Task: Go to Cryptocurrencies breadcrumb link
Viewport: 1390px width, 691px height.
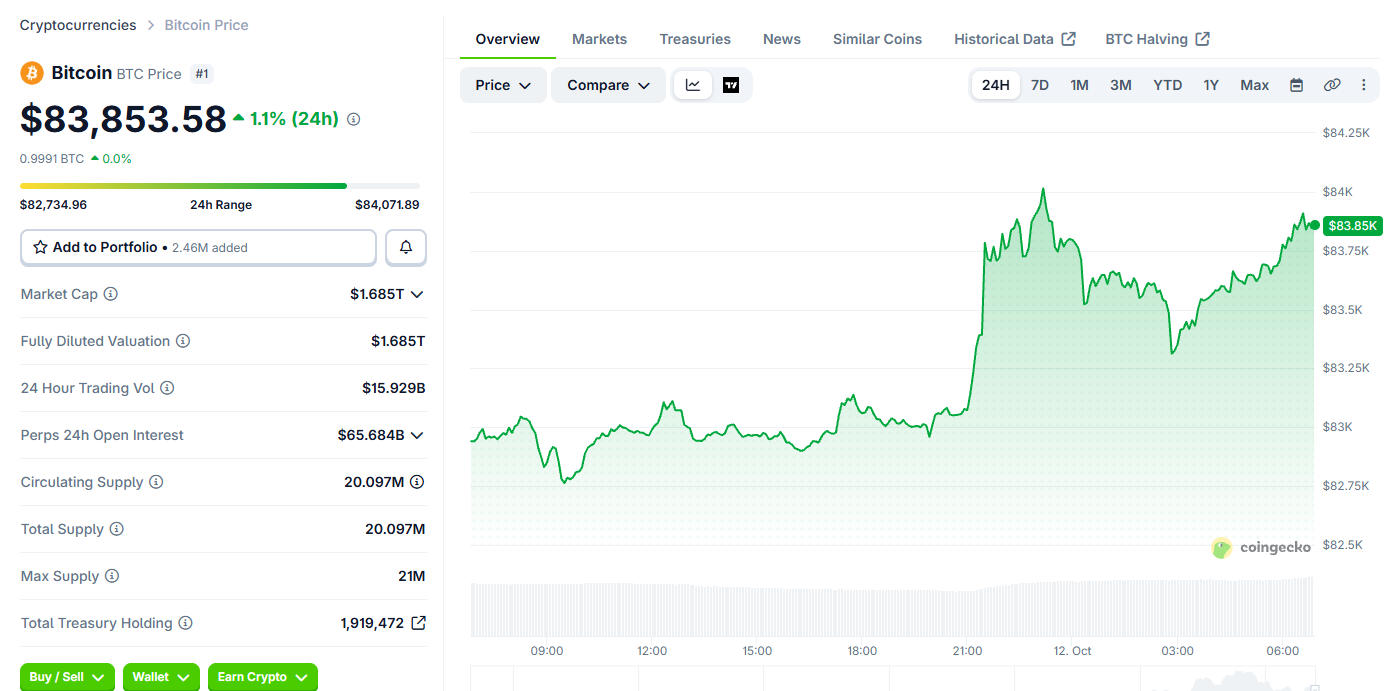Action: [x=78, y=25]
